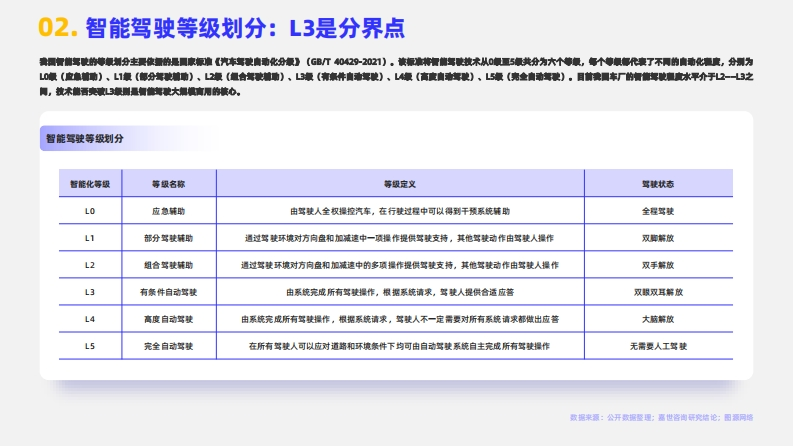793x446 pixels.
Task: Select the L5 level cell
Action: pyautogui.click(x=90, y=346)
